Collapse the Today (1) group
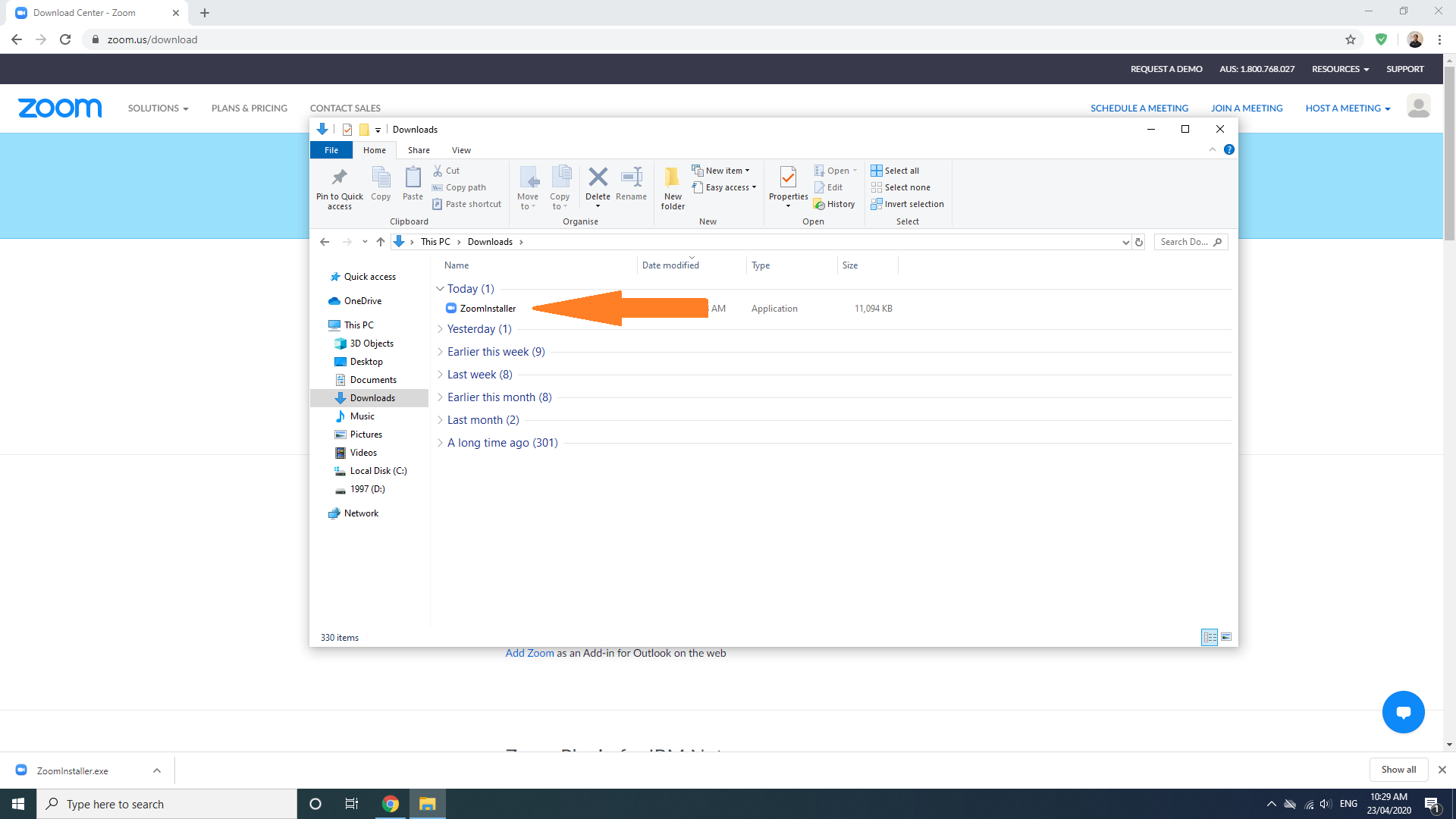 (440, 289)
